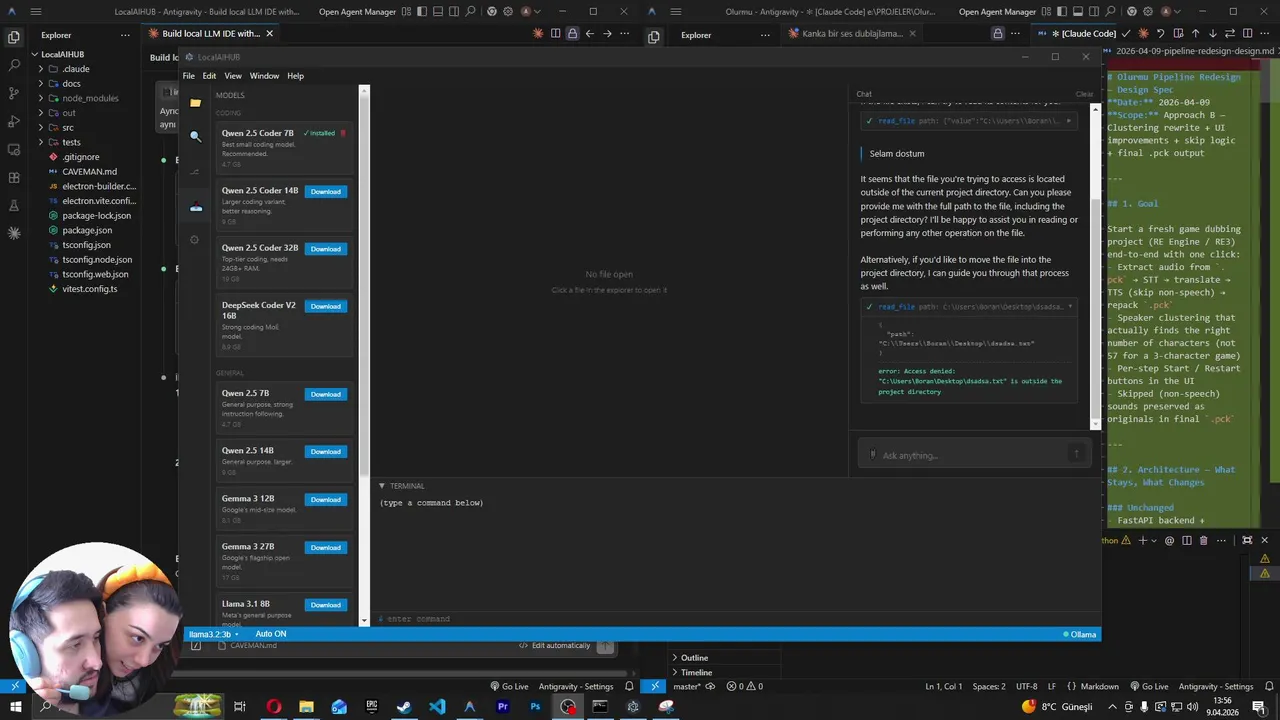
Task: Click navigate-up arrow in Olurmu editor toolbar
Action: point(1195,33)
